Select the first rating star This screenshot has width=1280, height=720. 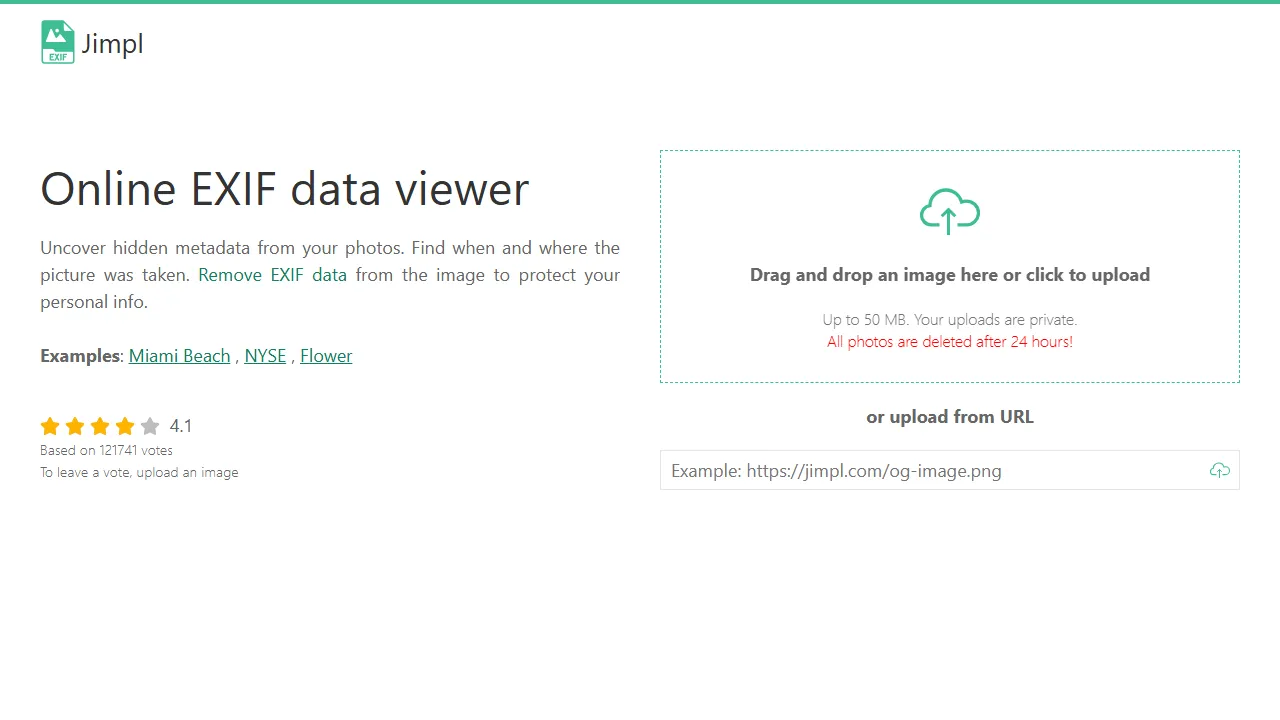click(50, 426)
